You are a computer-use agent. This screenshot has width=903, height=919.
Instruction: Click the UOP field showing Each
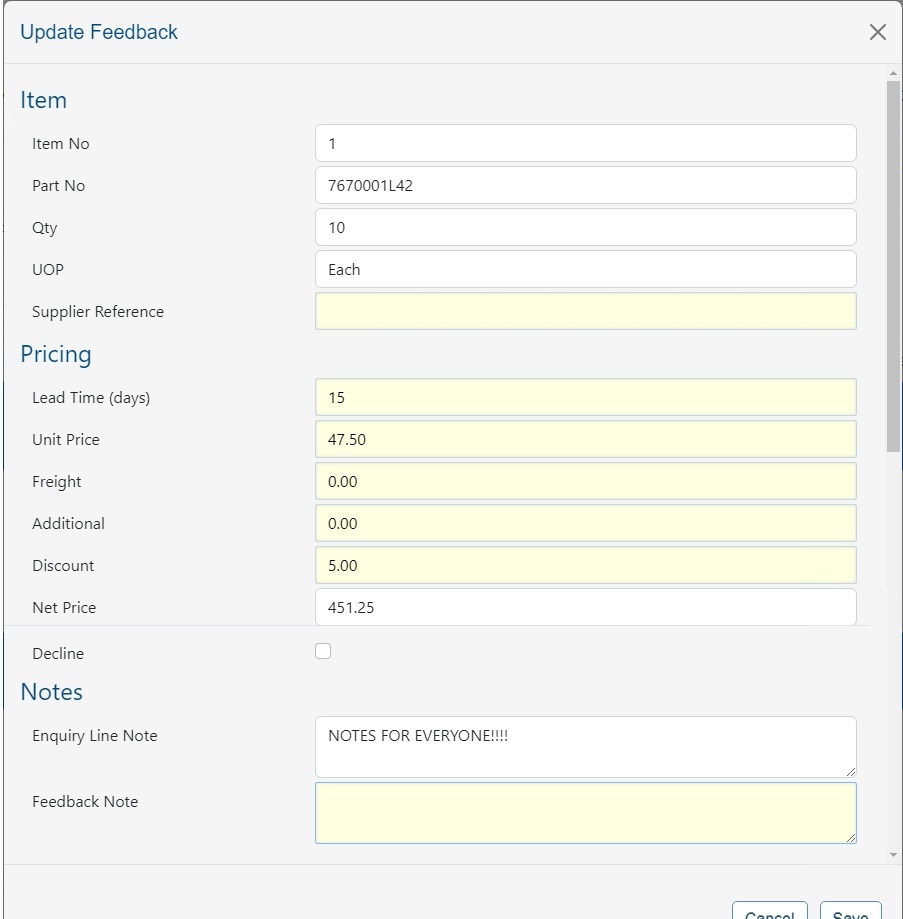click(x=585, y=269)
